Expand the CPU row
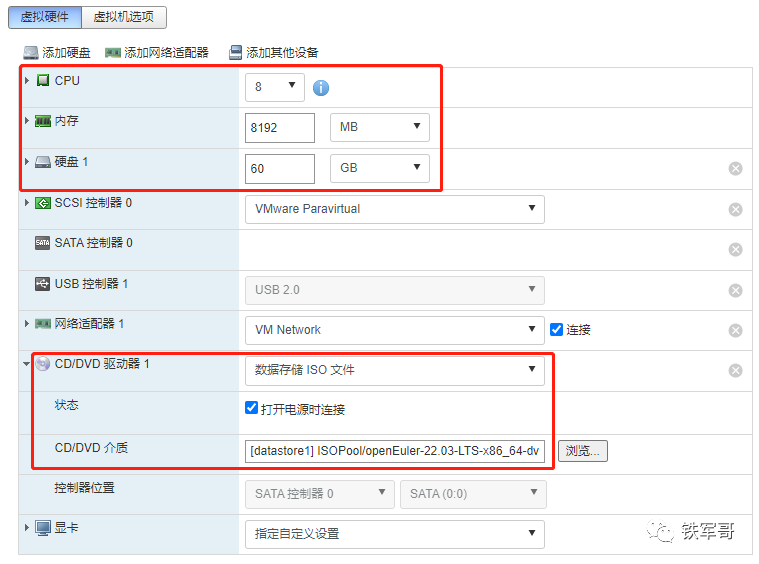759x564 pixels. pos(27,80)
